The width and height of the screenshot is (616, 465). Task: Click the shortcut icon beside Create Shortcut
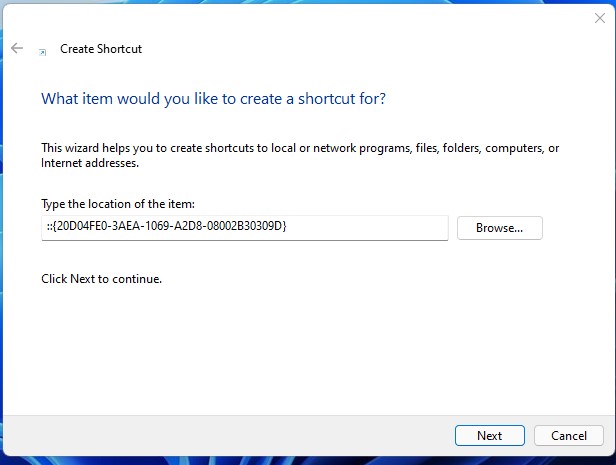click(x=42, y=52)
